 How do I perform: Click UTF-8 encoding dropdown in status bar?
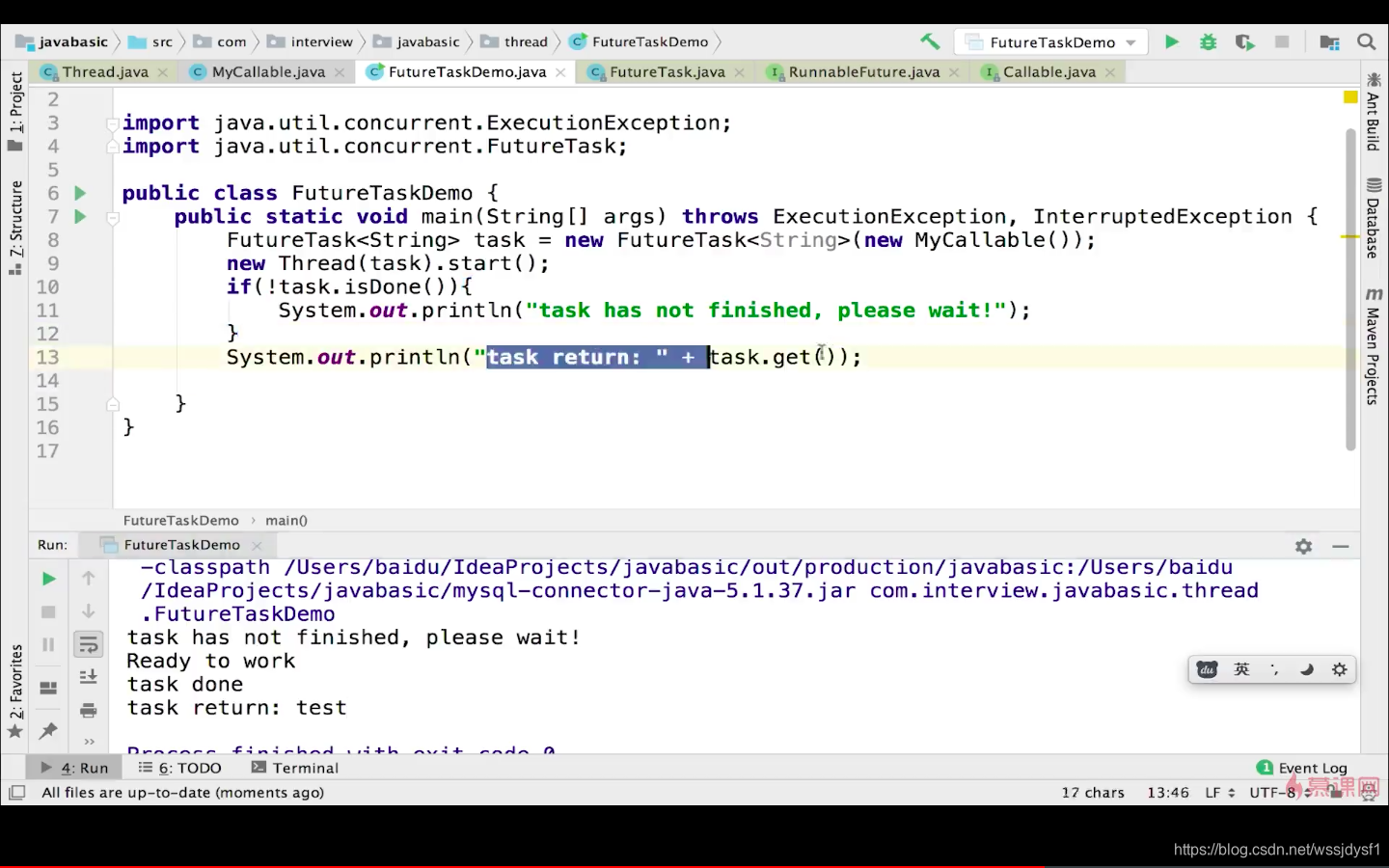click(x=1280, y=793)
